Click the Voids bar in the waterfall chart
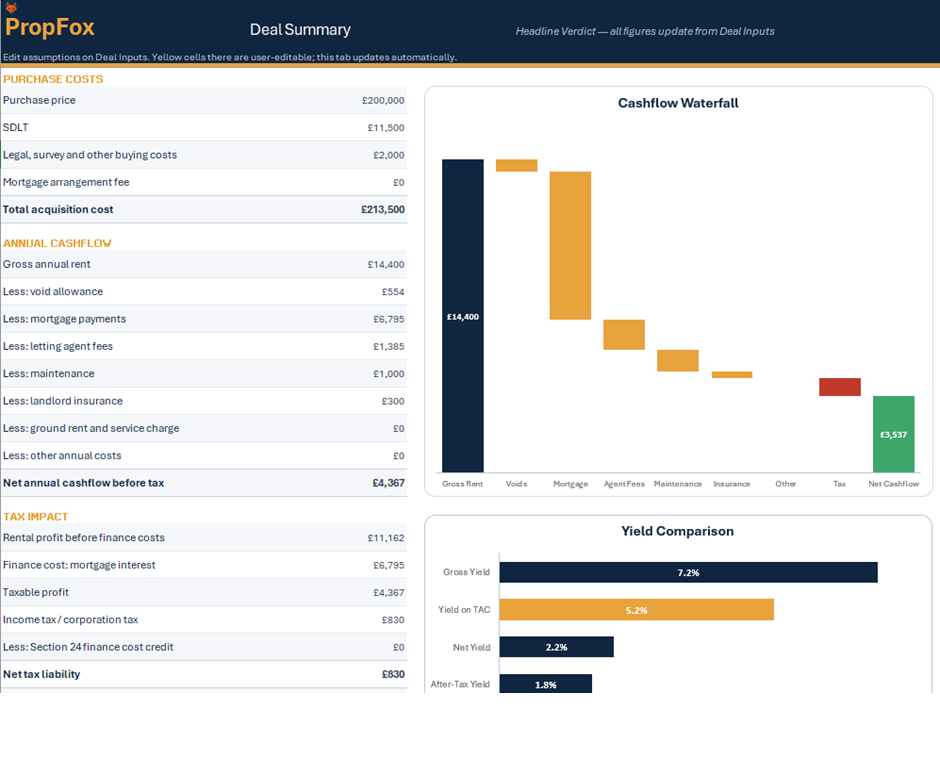This screenshot has height=760, width=940. click(517, 165)
